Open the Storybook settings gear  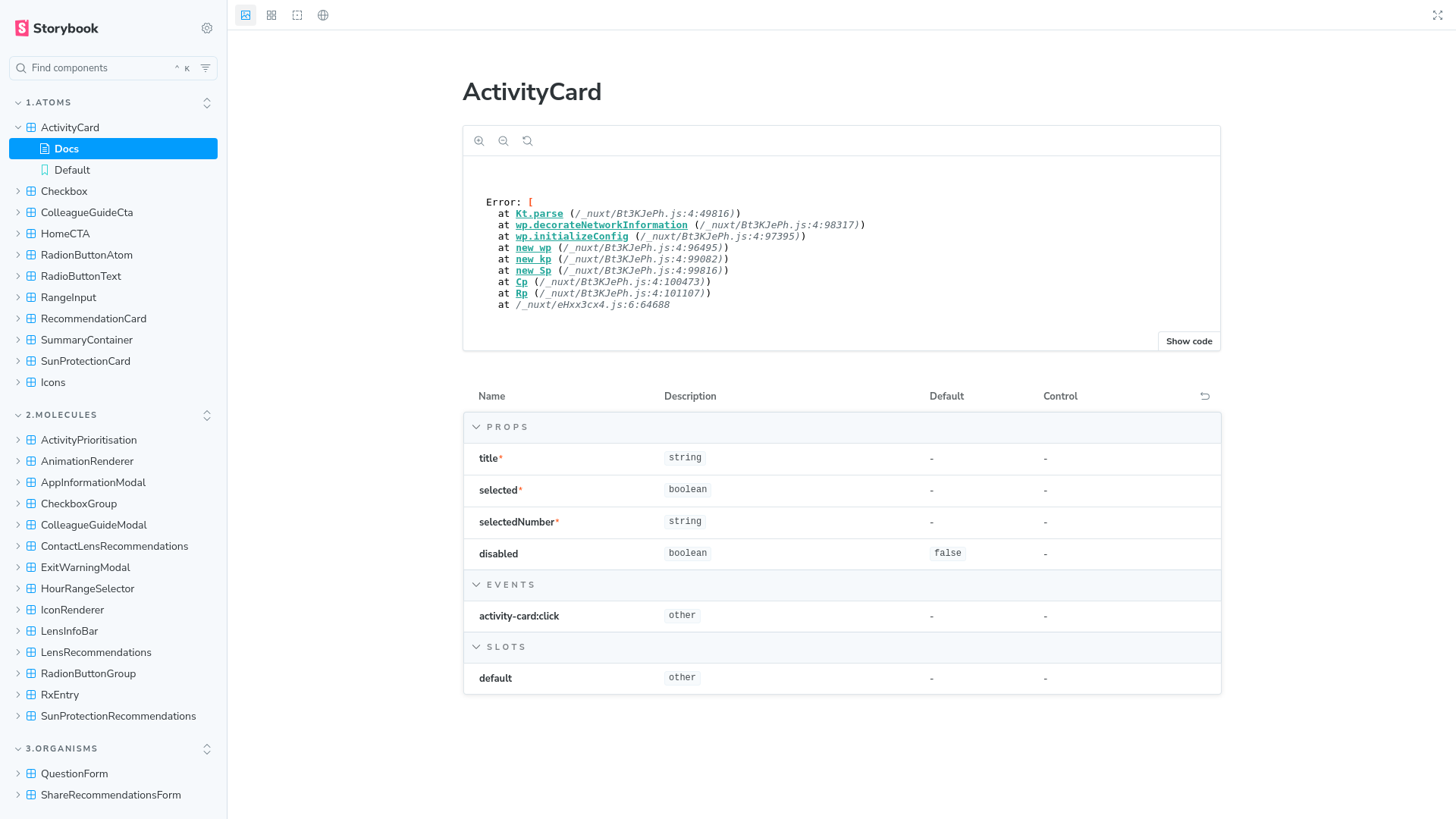coord(207,28)
